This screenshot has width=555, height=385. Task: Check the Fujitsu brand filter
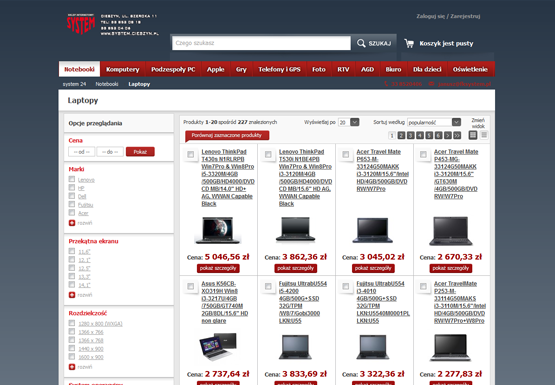(72, 204)
